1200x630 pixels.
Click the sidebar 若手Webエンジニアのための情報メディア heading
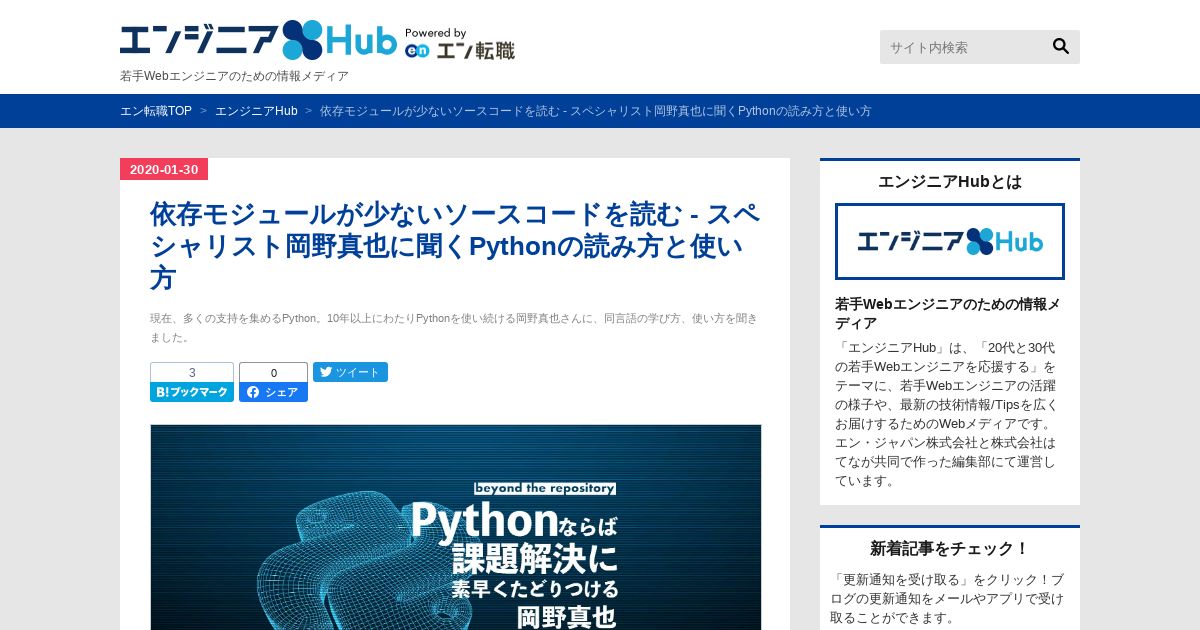tap(948, 314)
